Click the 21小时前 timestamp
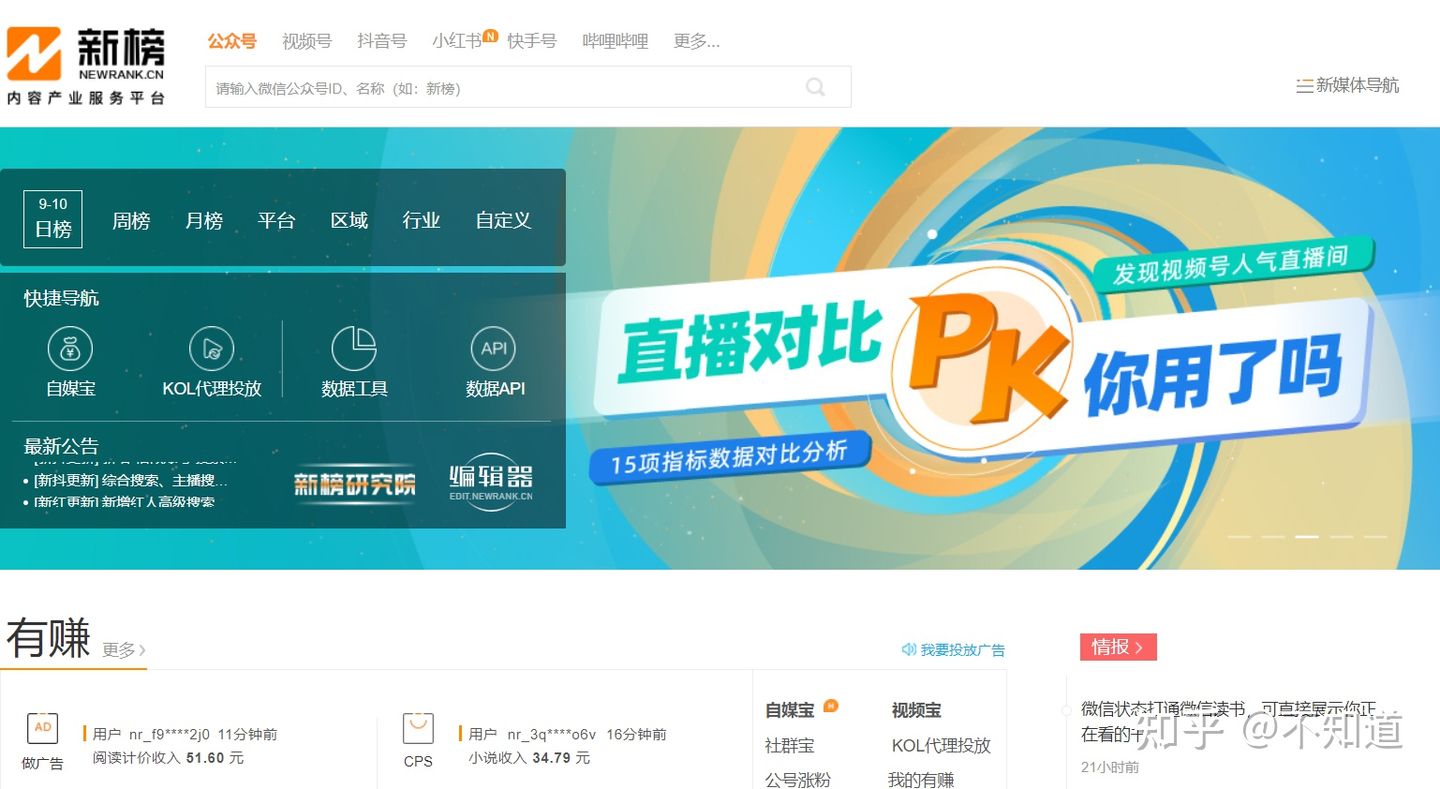 1110,767
